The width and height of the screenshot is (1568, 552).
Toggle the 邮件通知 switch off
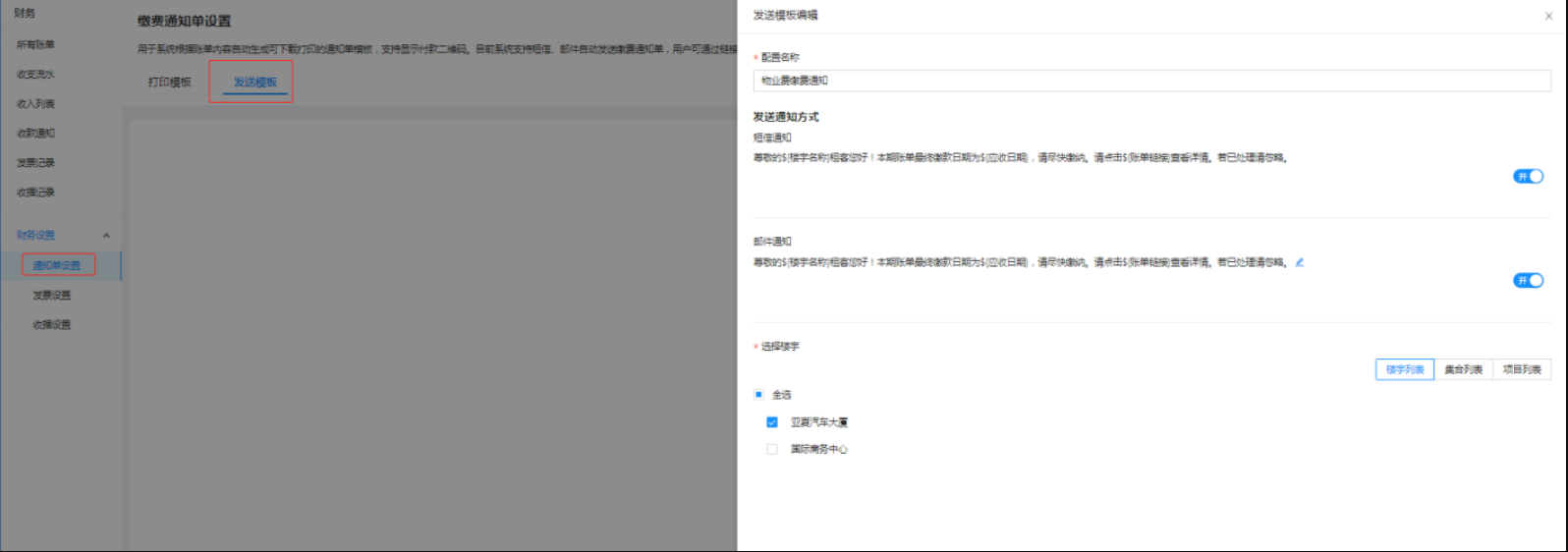click(1528, 281)
